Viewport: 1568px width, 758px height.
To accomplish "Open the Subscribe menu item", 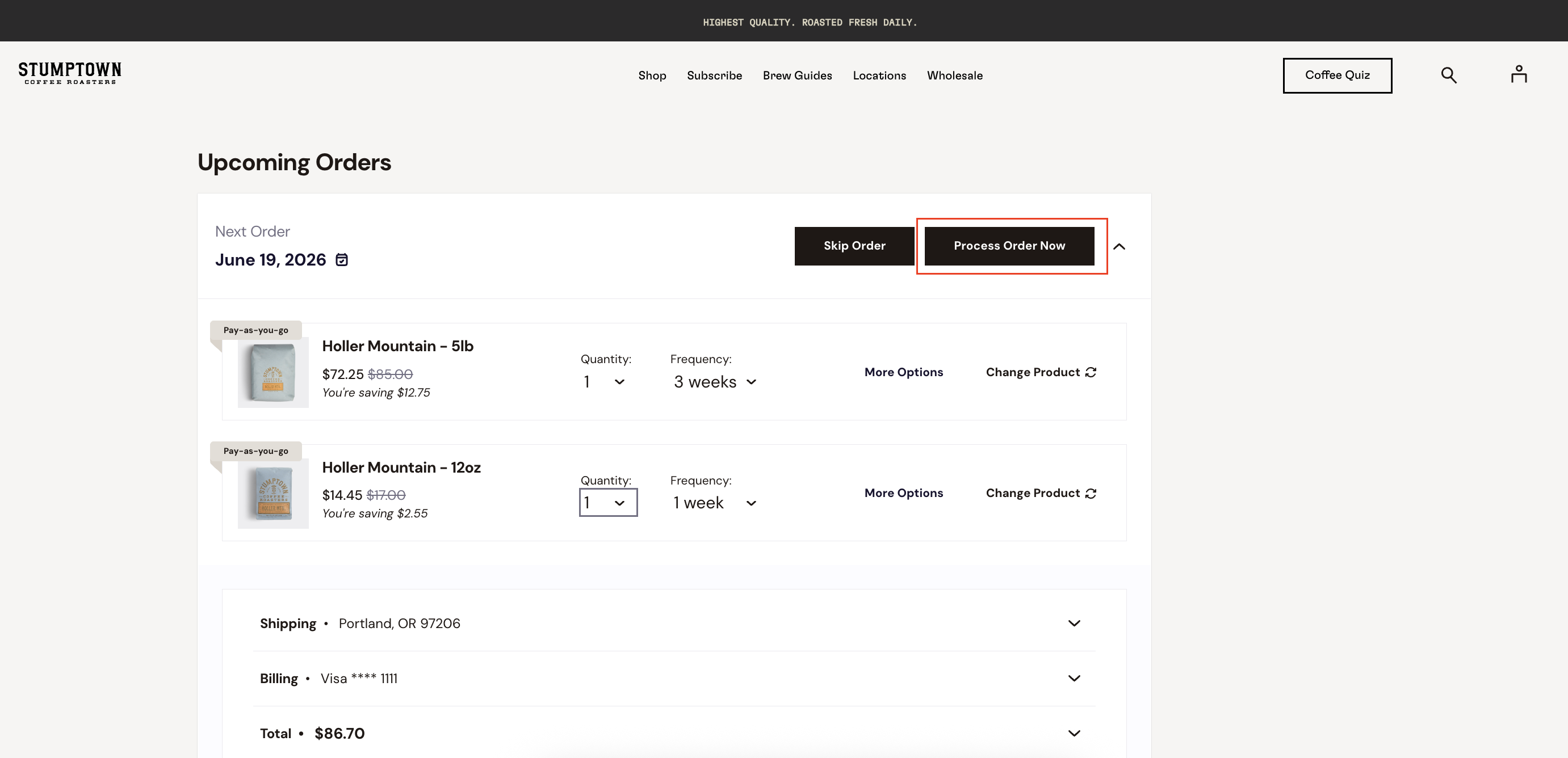I will [x=714, y=75].
